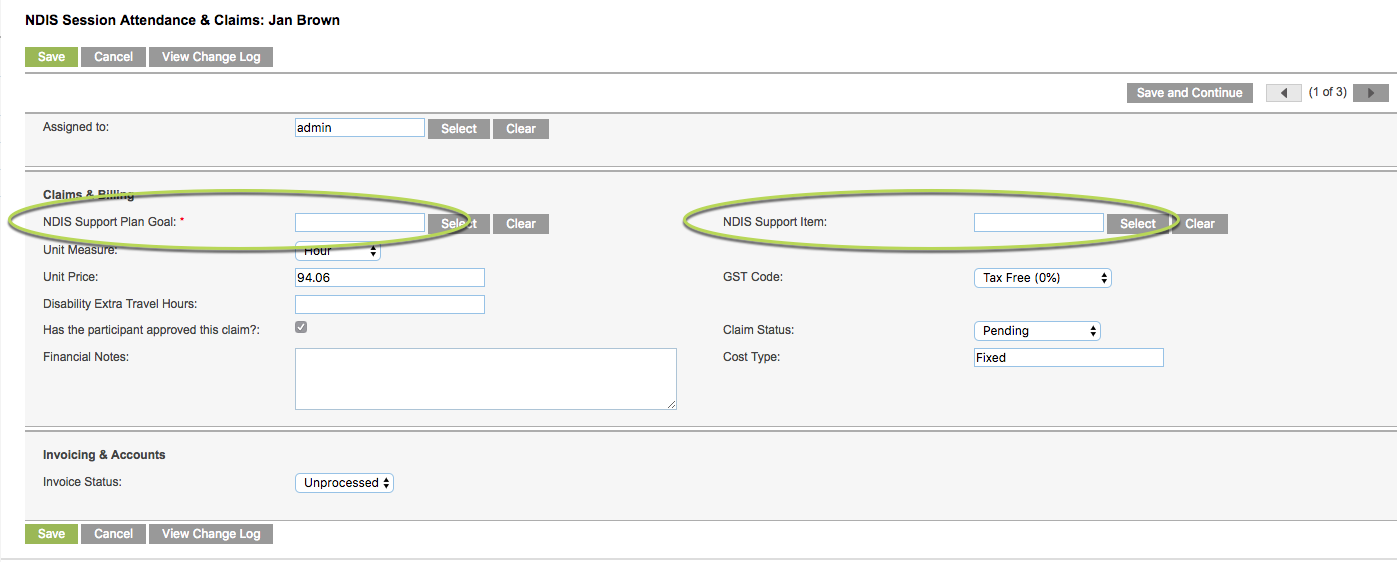Click the NDIS Support Plan Goal field

(x=360, y=222)
